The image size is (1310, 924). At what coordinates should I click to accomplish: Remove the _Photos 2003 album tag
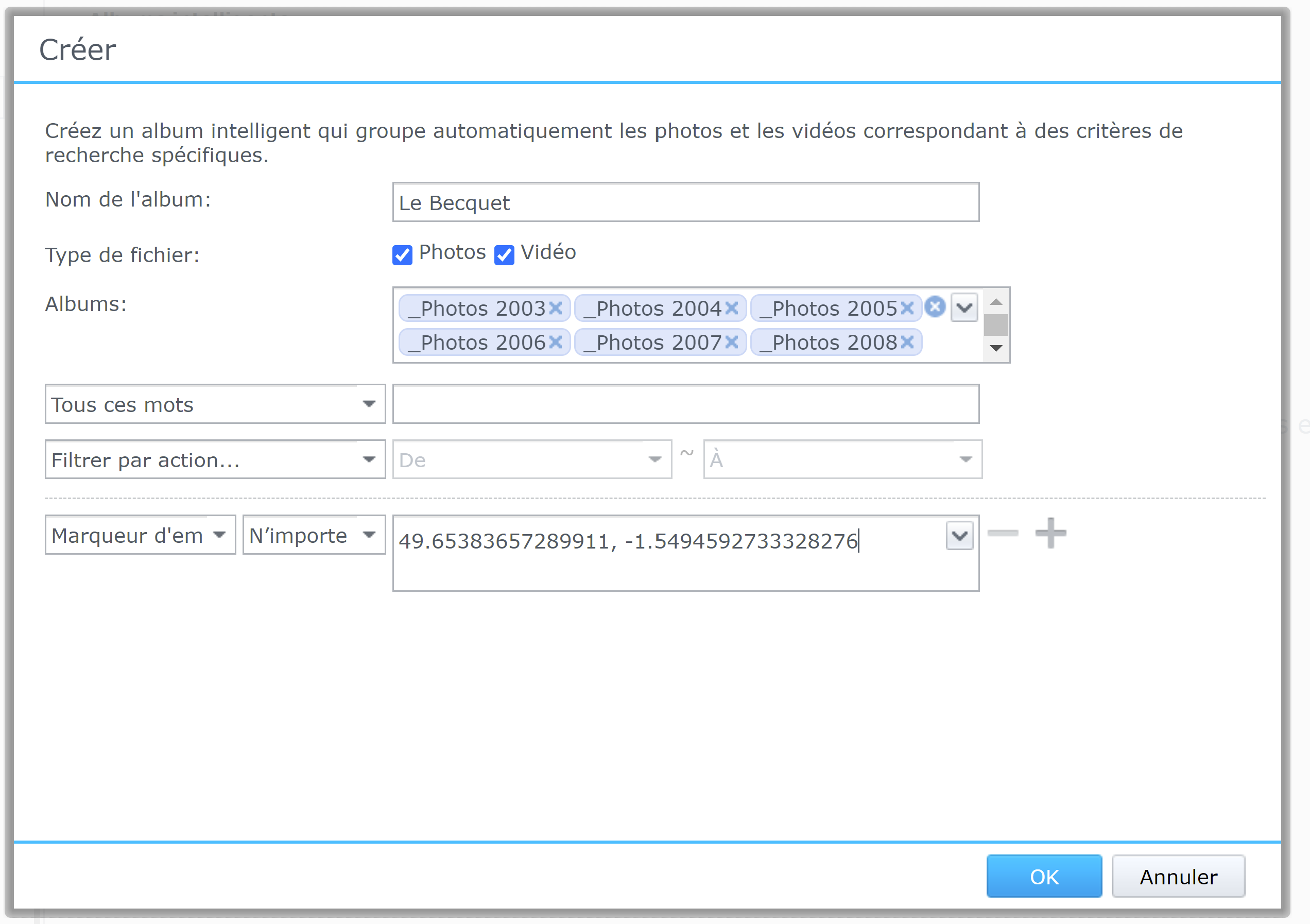(x=555, y=309)
